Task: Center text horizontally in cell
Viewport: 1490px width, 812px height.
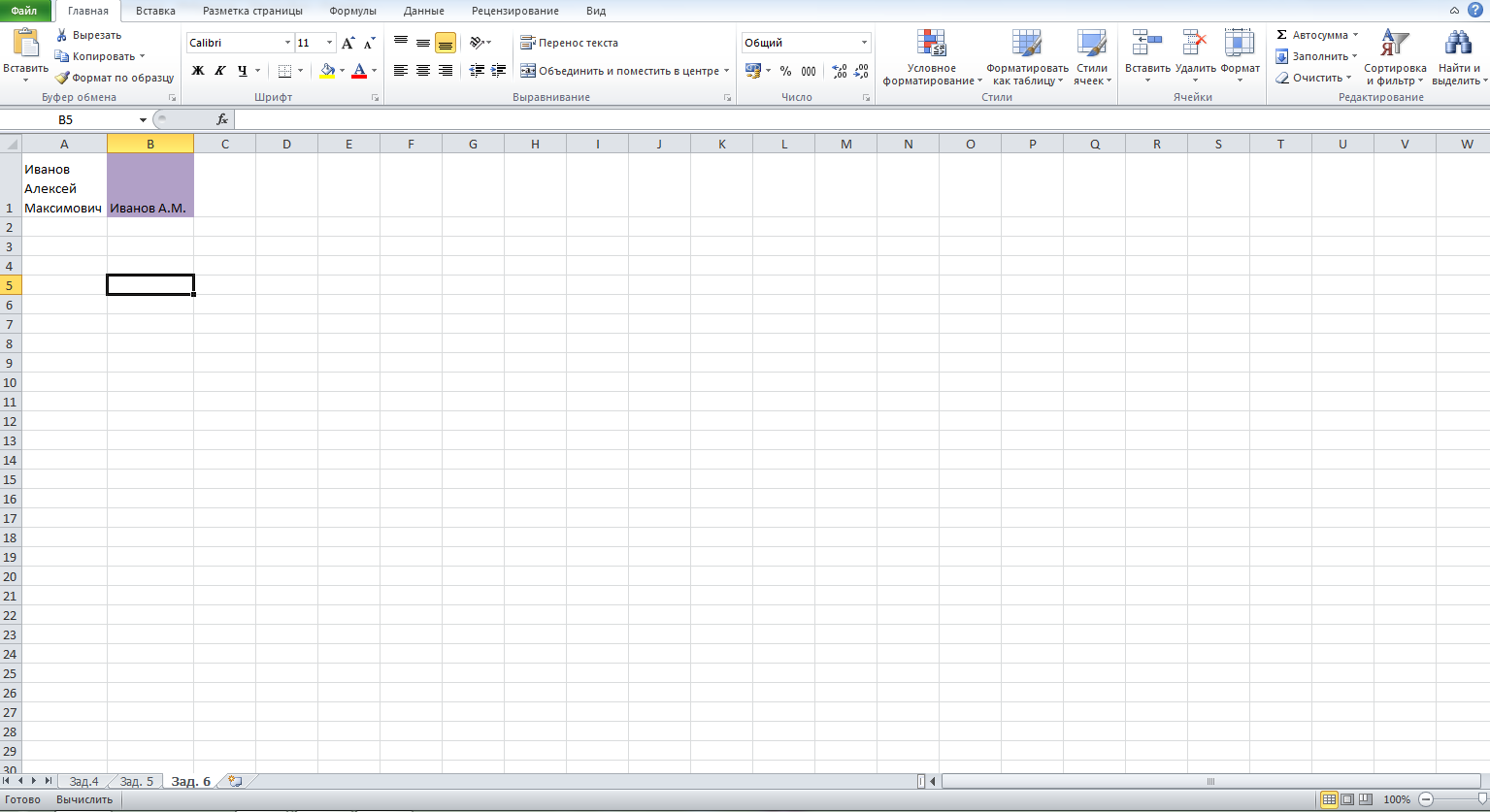Action: (423, 71)
